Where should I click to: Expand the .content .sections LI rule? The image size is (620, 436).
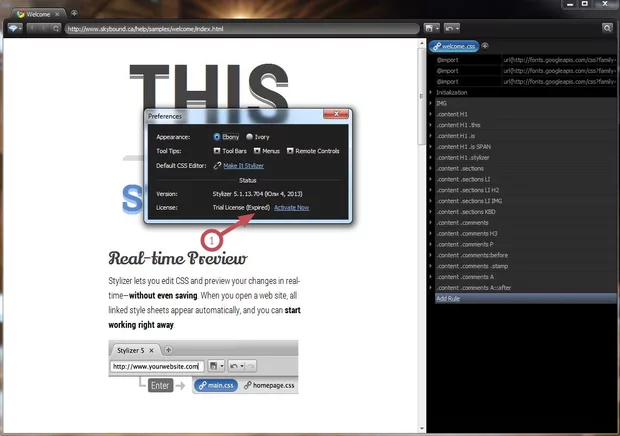click(x=431, y=179)
